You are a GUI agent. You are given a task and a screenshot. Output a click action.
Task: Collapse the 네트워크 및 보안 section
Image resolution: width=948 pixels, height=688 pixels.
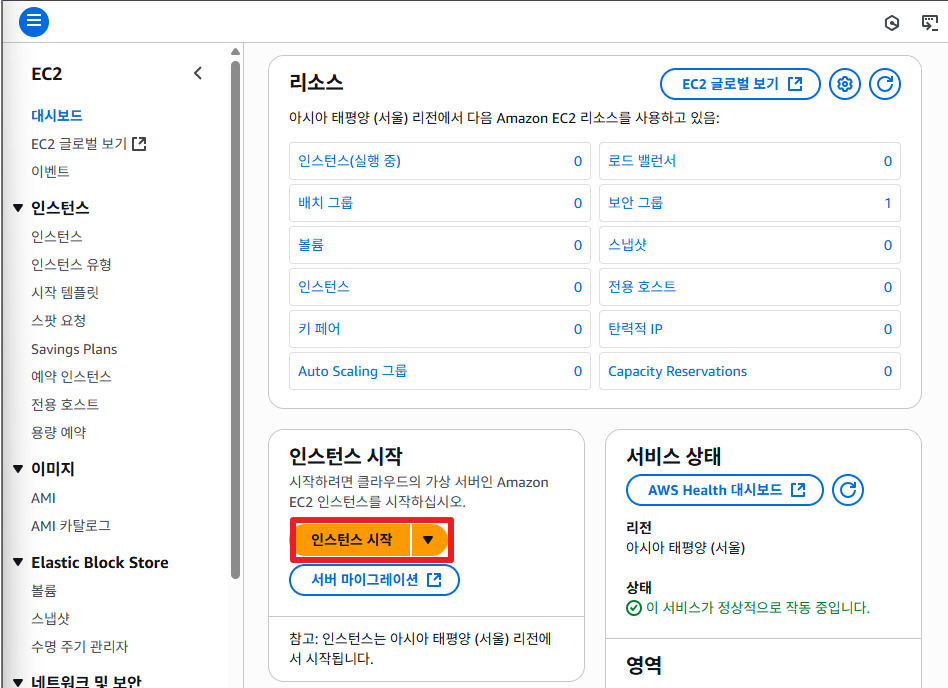[x=18, y=682]
